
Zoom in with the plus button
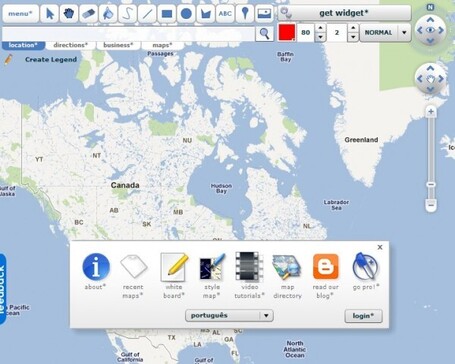point(431,112)
